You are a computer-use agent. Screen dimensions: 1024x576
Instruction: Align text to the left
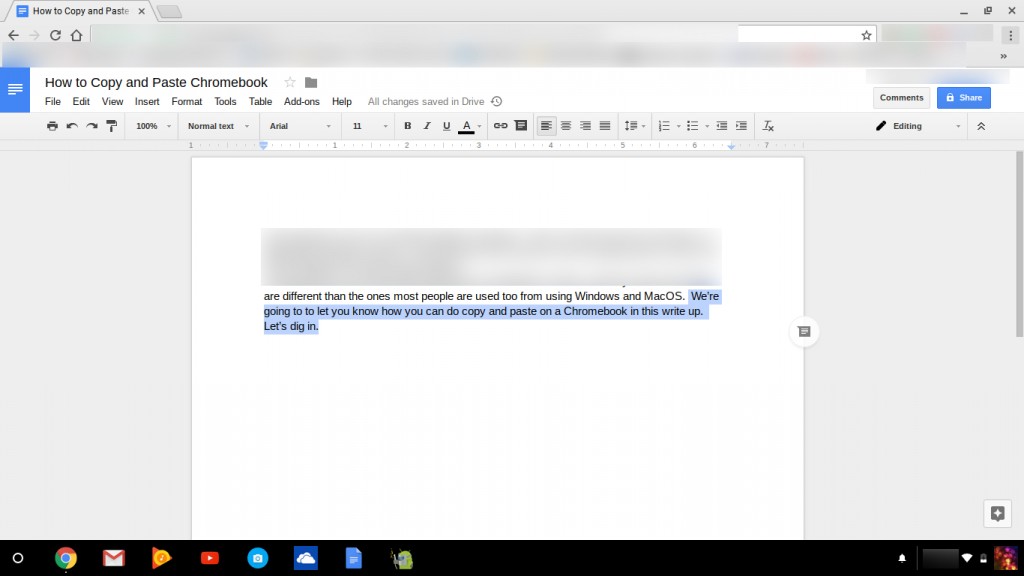pyautogui.click(x=546, y=126)
